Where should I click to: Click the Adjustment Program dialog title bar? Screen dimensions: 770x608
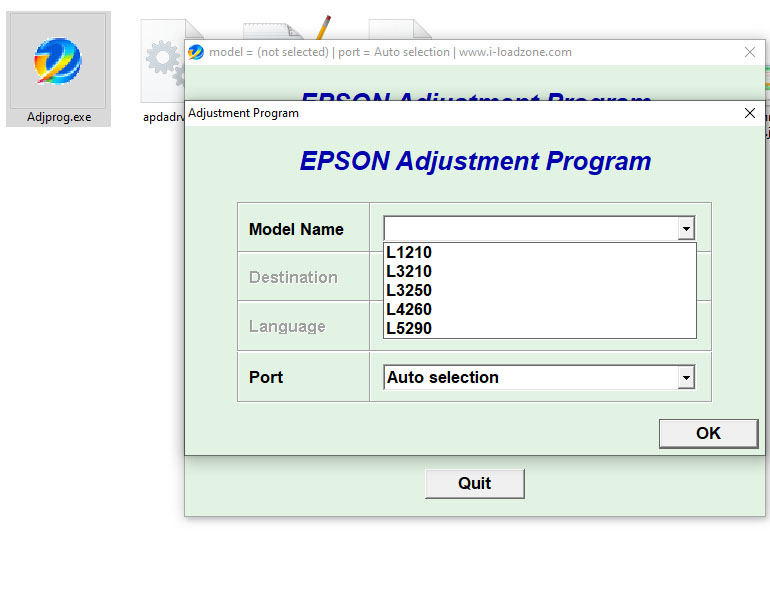tap(450, 113)
